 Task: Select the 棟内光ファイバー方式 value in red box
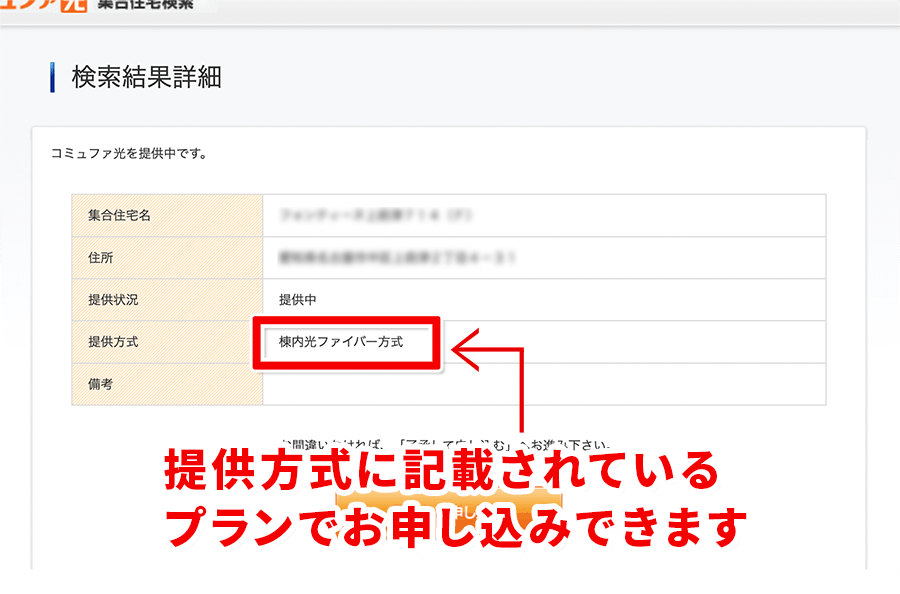coord(341,342)
